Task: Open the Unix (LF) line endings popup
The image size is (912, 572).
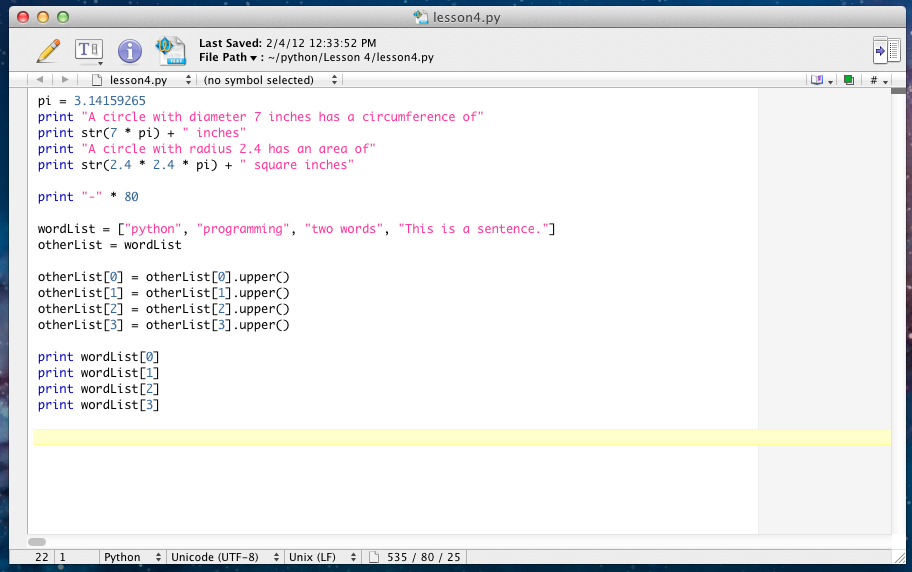Action: pos(322,557)
